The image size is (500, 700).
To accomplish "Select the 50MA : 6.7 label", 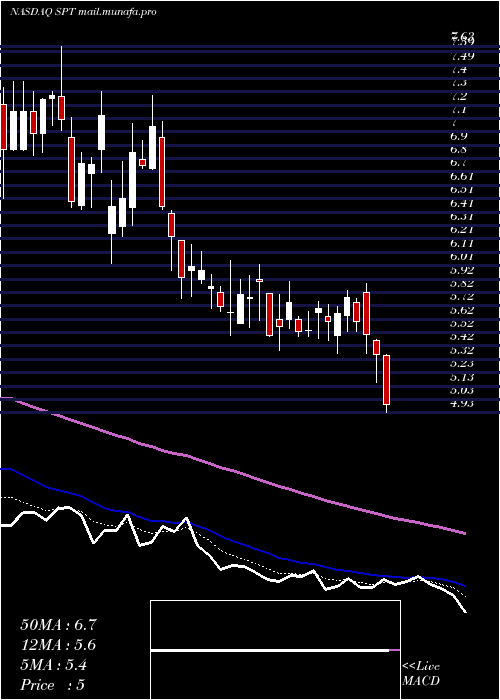I will click(x=58, y=625).
